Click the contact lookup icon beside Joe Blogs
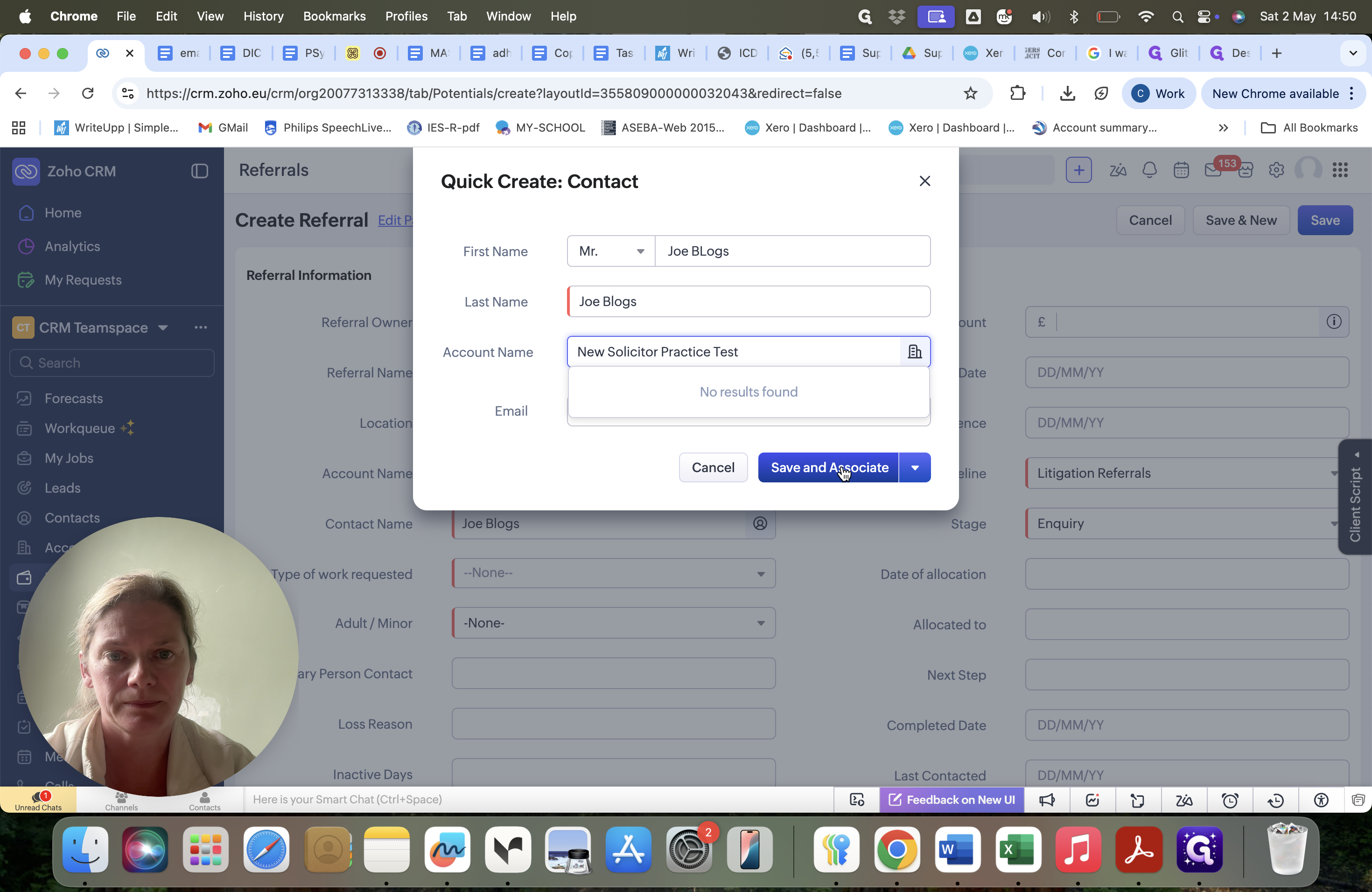This screenshot has height=892, width=1372. (x=760, y=523)
